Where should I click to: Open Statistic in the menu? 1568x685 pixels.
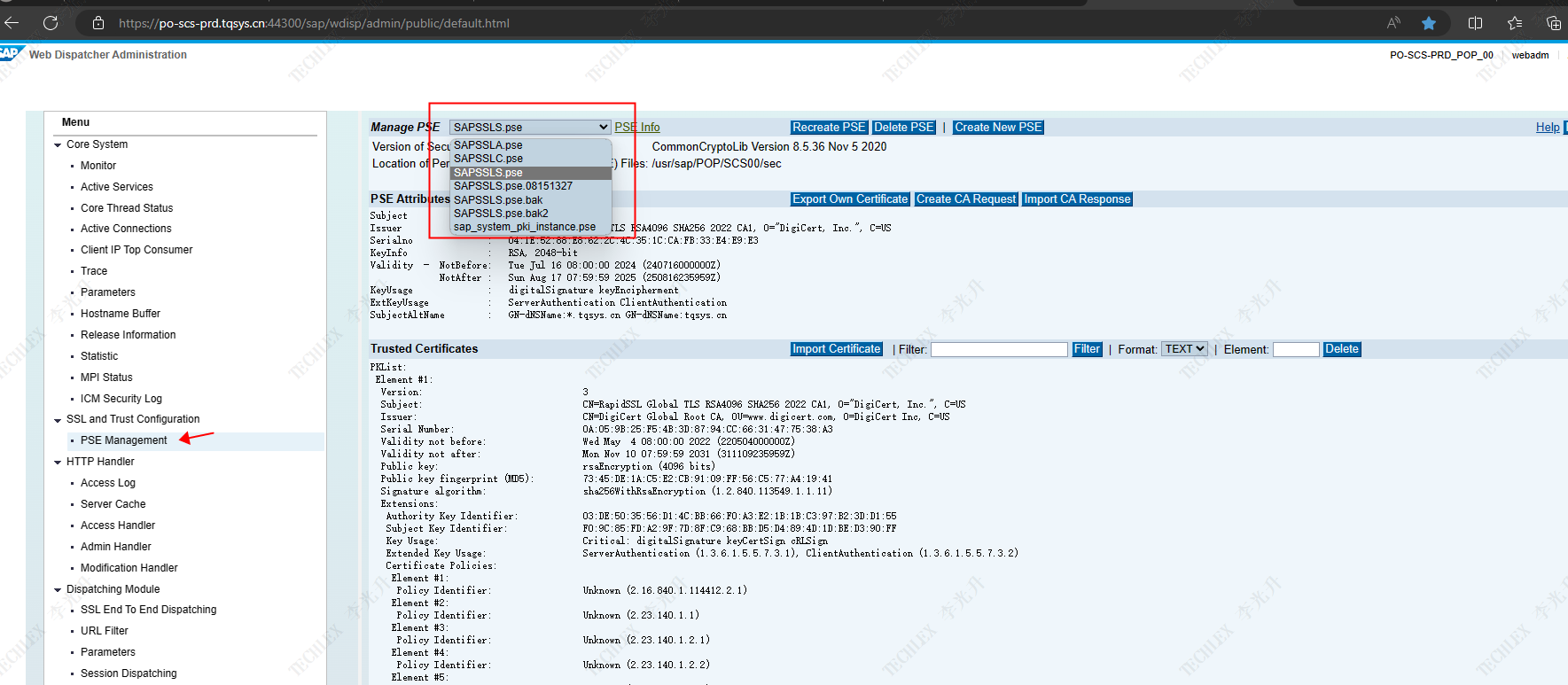[x=99, y=356]
